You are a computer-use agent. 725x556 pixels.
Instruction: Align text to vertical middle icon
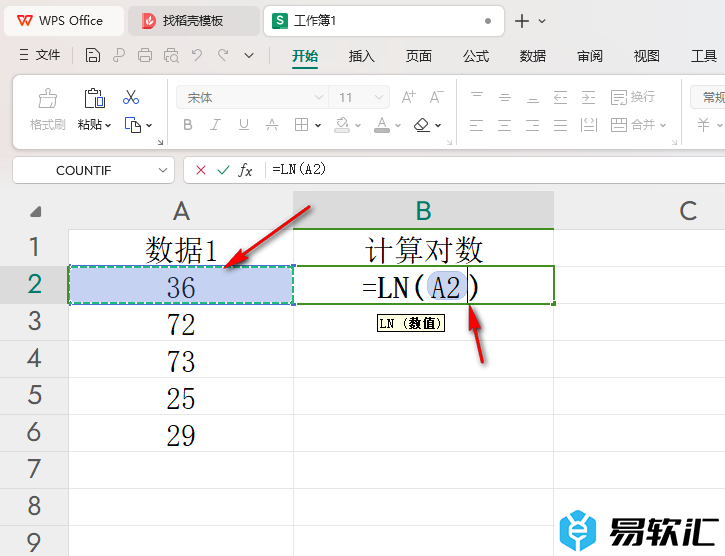[x=505, y=97]
